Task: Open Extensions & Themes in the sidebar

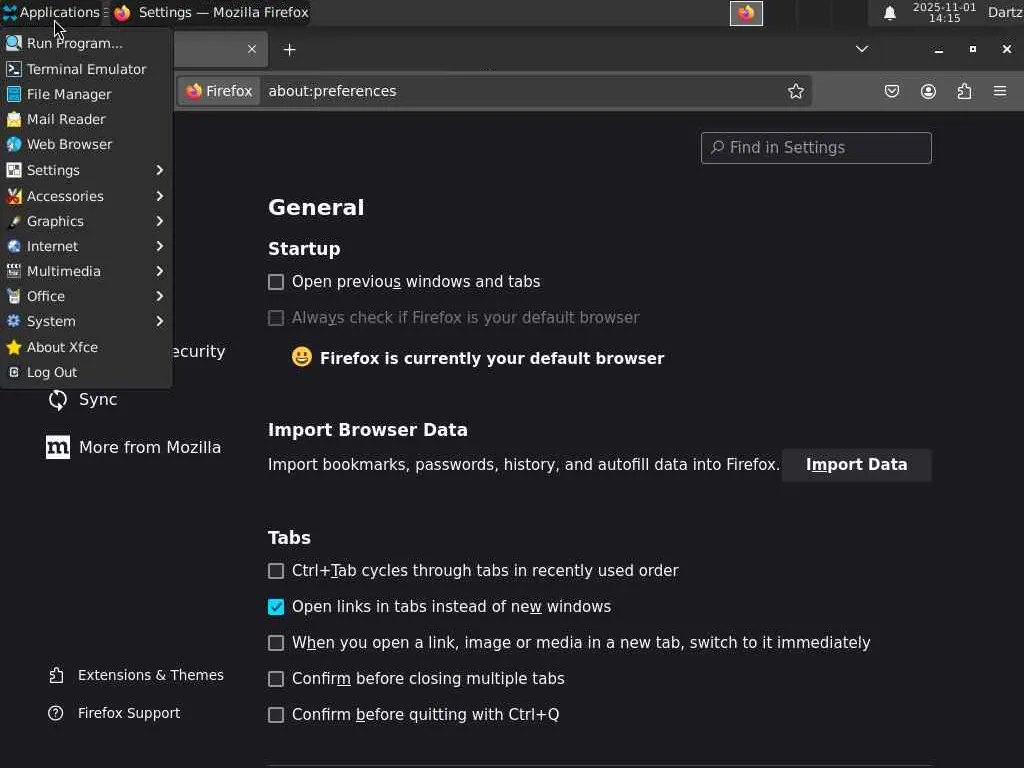Action: tap(150, 675)
